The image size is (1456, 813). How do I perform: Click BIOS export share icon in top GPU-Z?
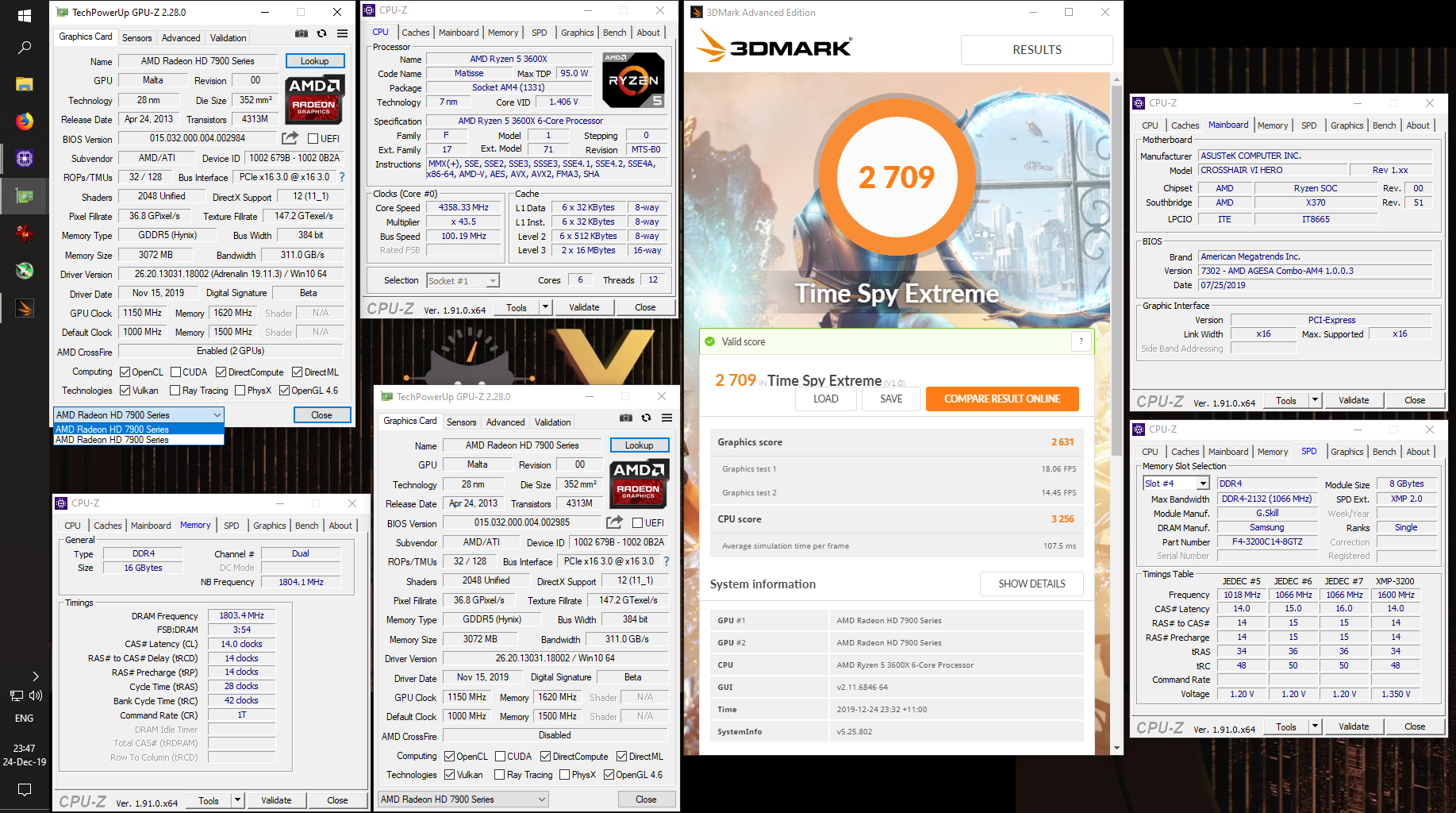[x=290, y=138]
